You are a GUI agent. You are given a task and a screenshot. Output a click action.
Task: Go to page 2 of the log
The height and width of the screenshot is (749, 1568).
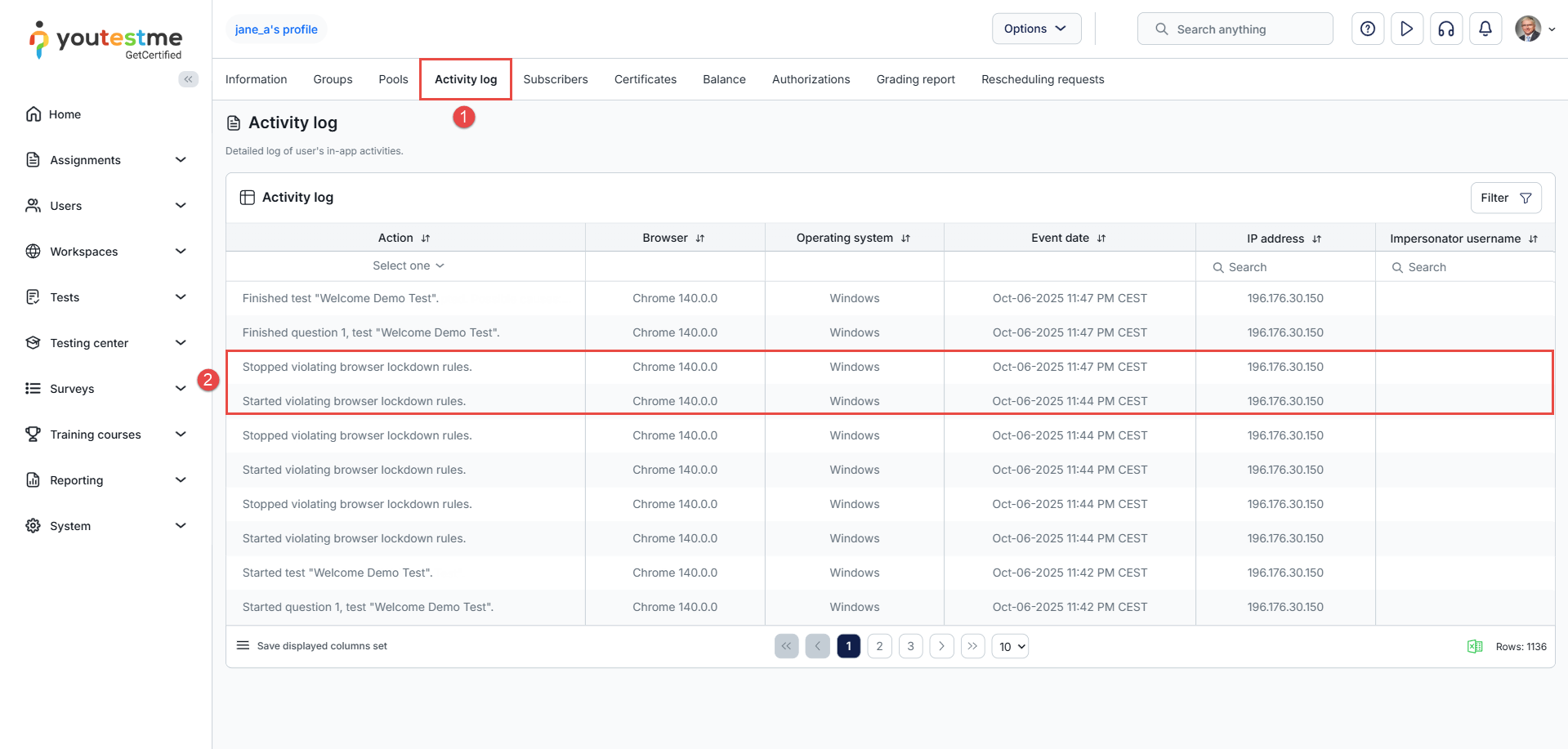(879, 646)
